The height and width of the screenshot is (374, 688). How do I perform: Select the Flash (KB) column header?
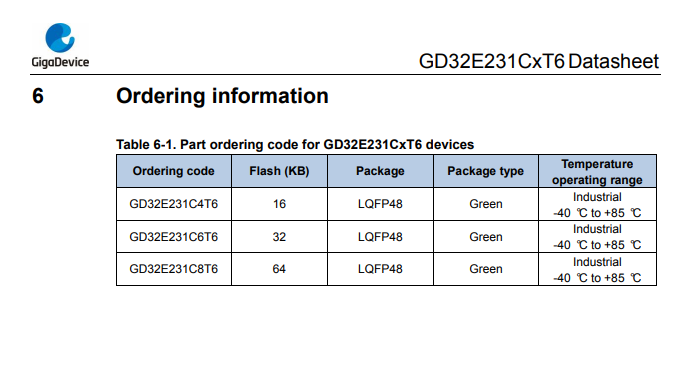pyautogui.click(x=279, y=171)
